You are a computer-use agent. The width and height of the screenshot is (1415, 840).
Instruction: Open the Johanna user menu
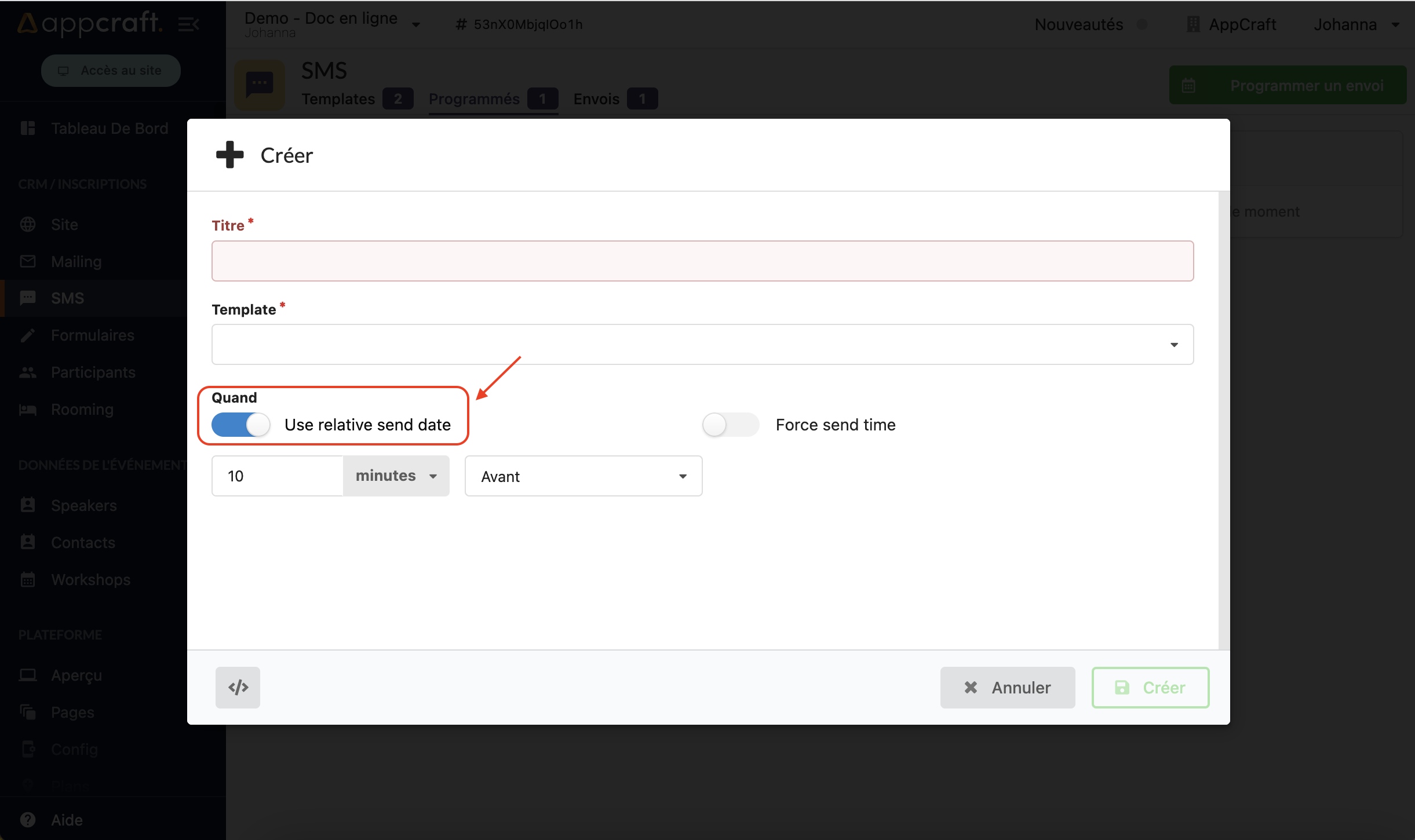(x=1356, y=24)
